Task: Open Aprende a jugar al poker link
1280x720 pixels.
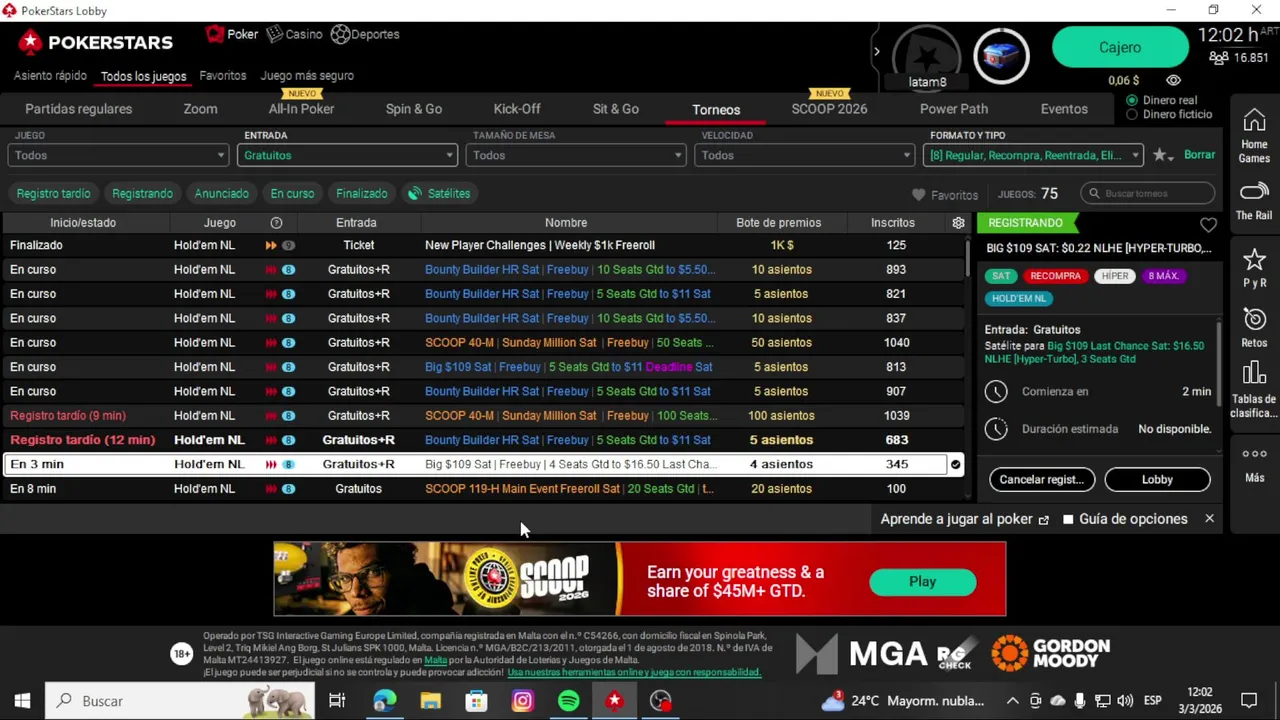Action: click(964, 519)
